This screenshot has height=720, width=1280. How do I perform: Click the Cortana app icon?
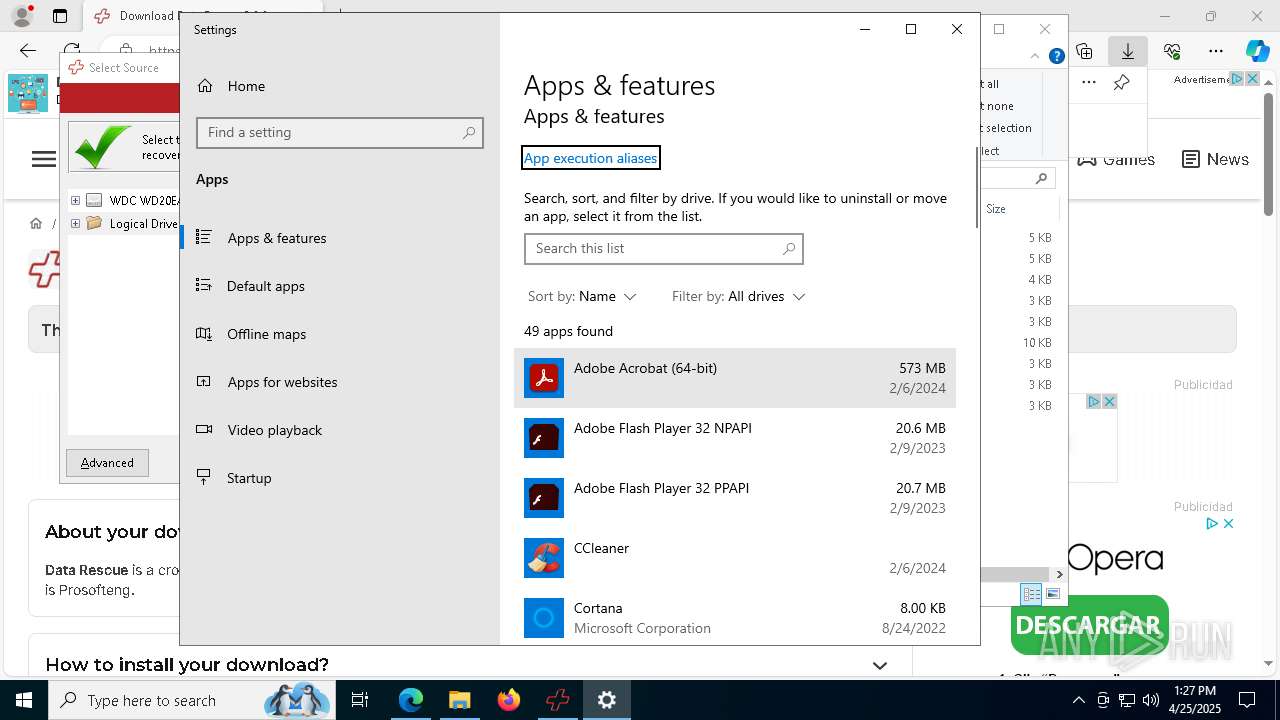tap(544, 618)
